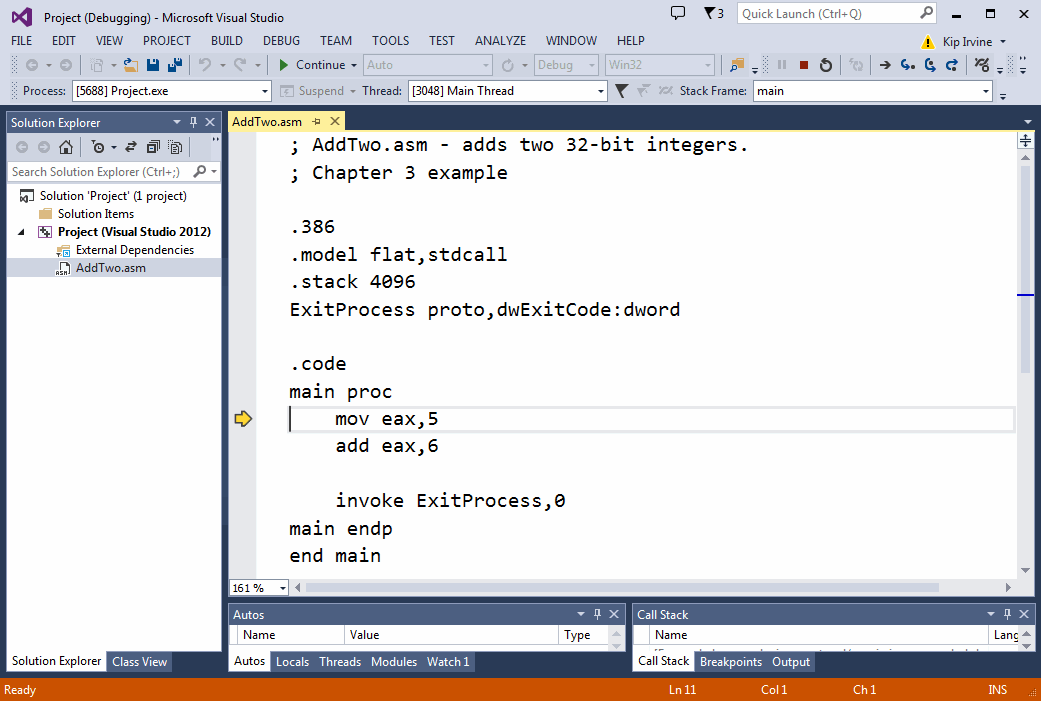
Task: Click the Continue button
Action: click(318, 65)
